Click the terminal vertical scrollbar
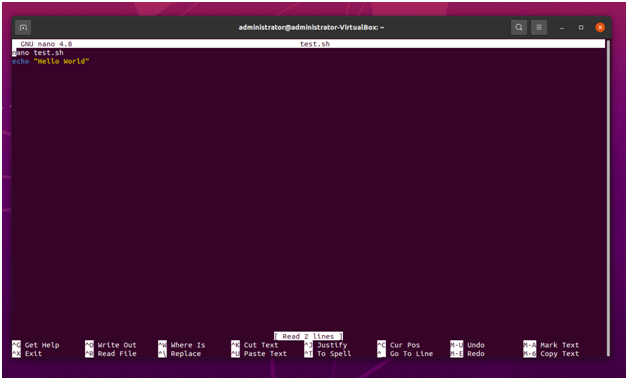Viewport: 628px width, 380px height. (608, 198)
